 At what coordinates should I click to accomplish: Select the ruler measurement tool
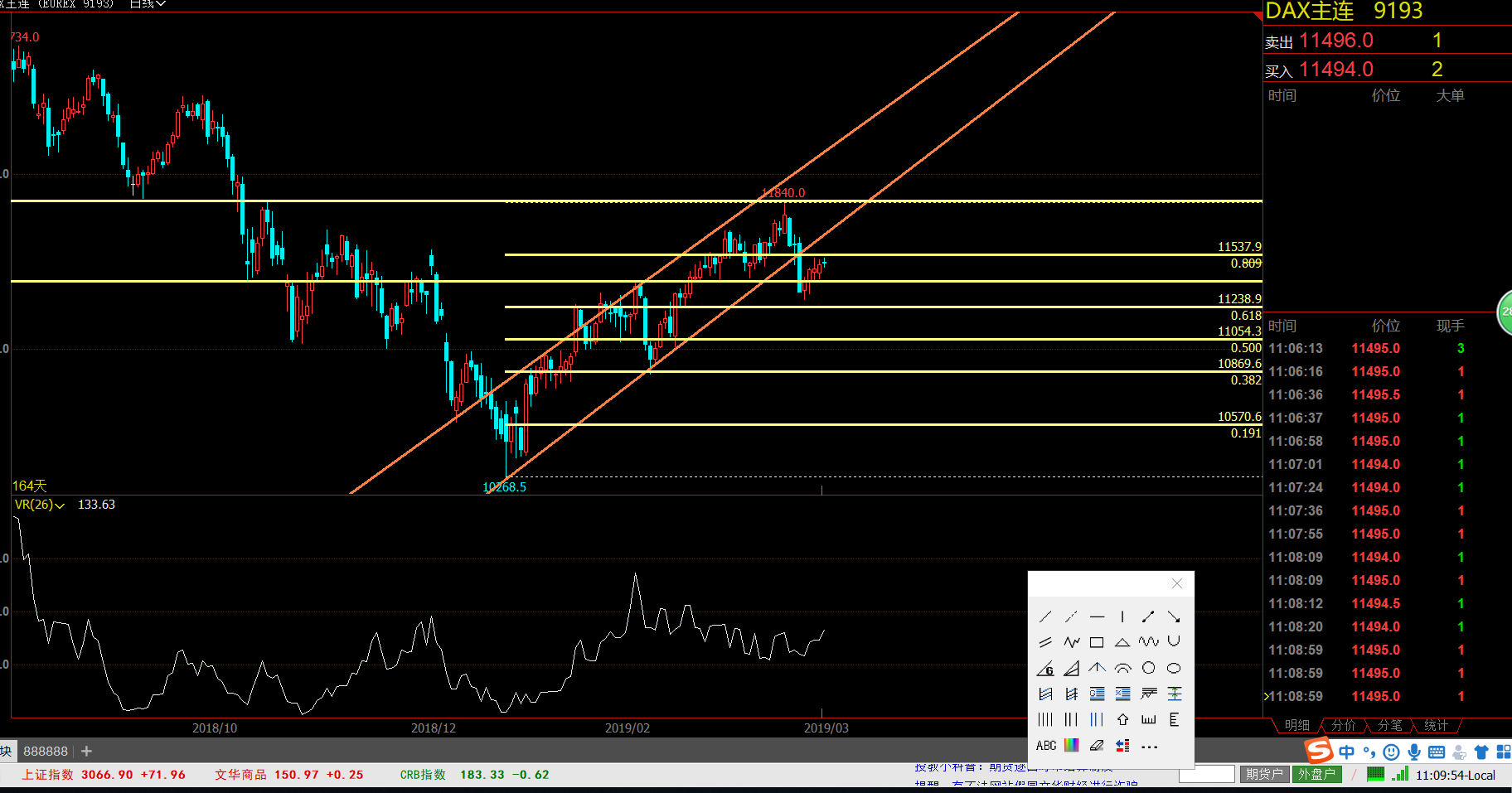coord(1148,719)
